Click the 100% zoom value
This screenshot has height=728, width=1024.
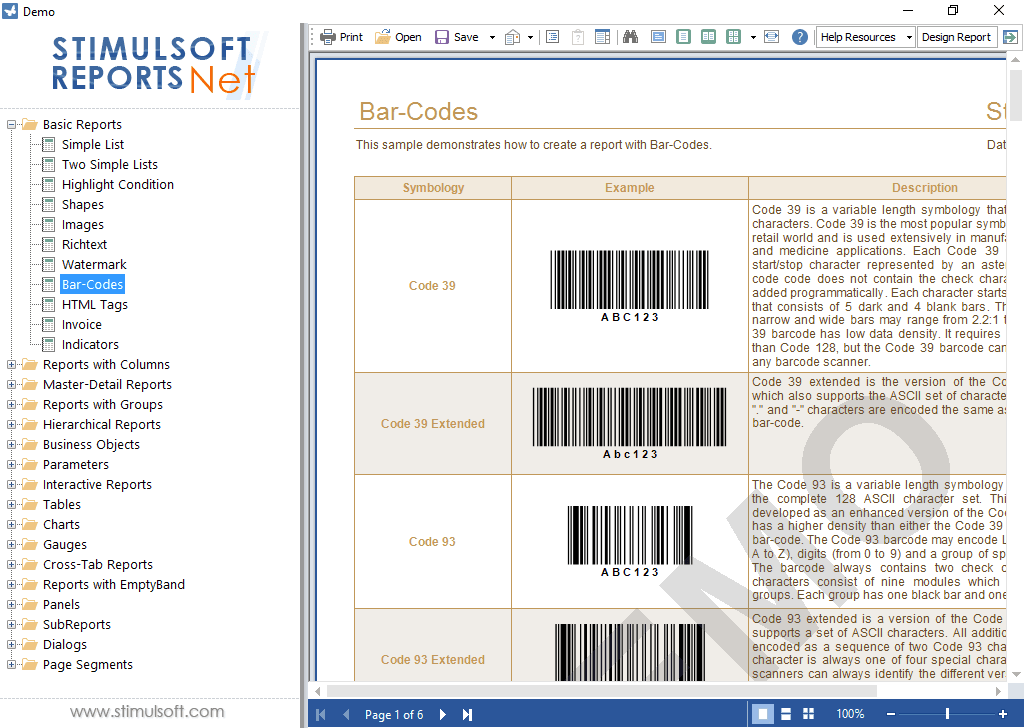850,714
